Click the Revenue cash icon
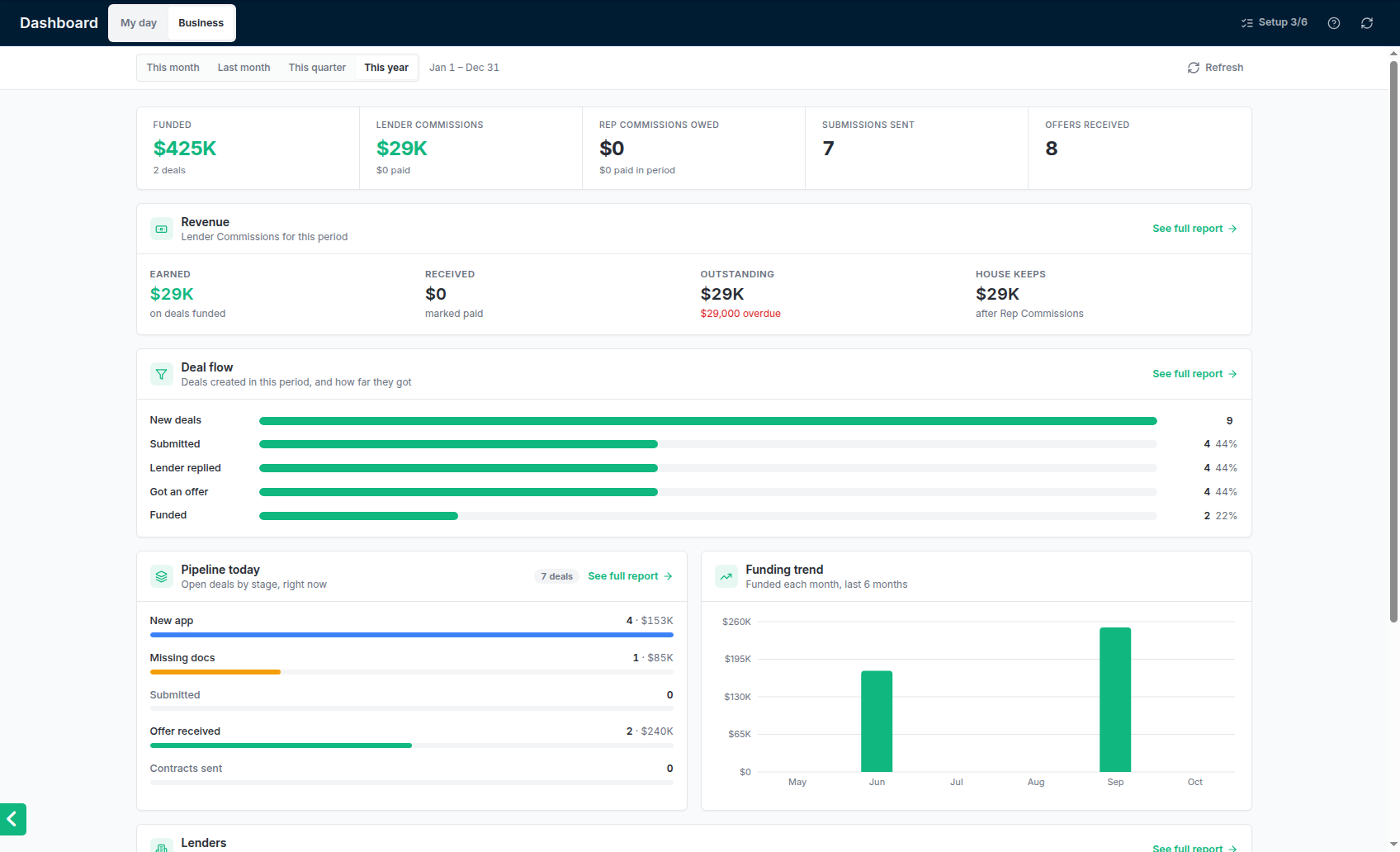 click(x=162, y=229)
